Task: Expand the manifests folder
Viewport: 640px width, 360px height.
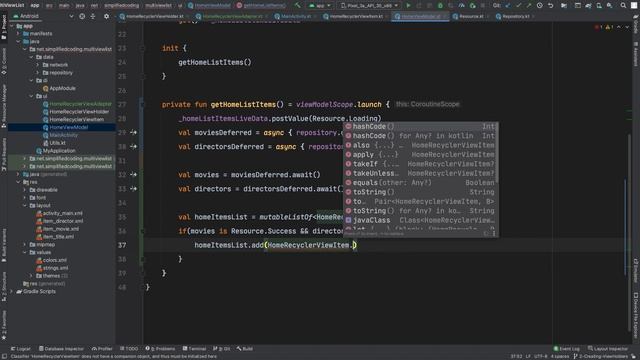Action: [x=18, y=34]
